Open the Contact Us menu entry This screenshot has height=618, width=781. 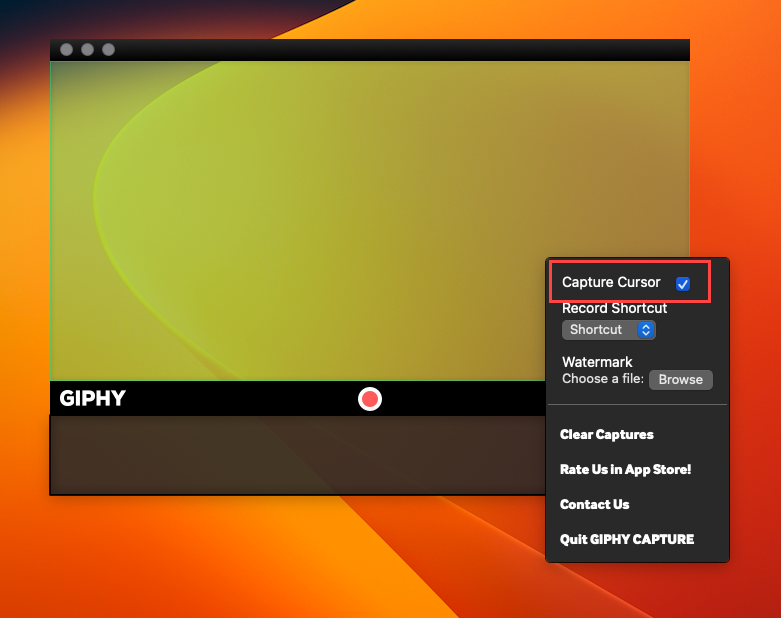pos(595,504)
